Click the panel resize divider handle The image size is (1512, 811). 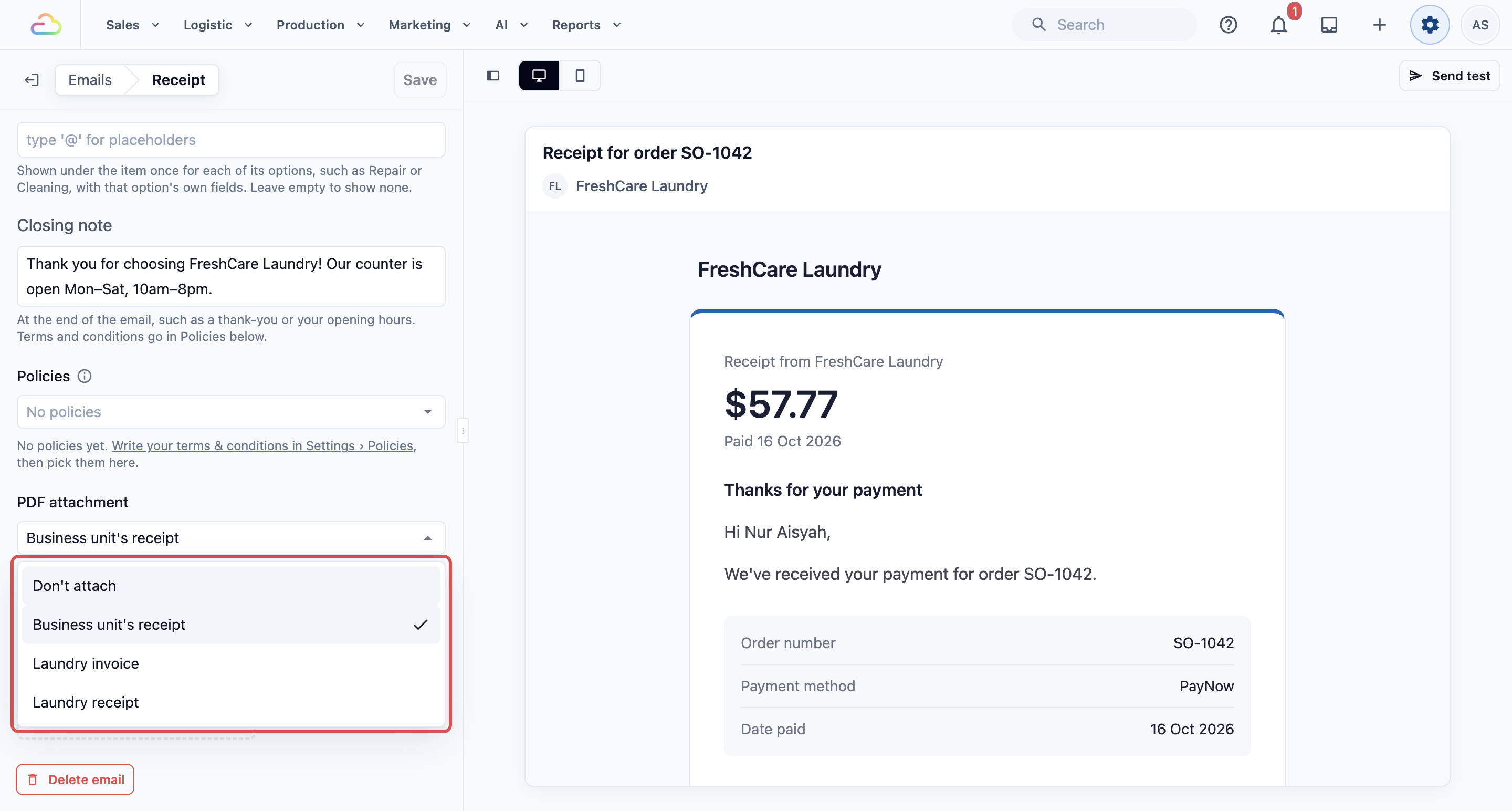(463, 431)
